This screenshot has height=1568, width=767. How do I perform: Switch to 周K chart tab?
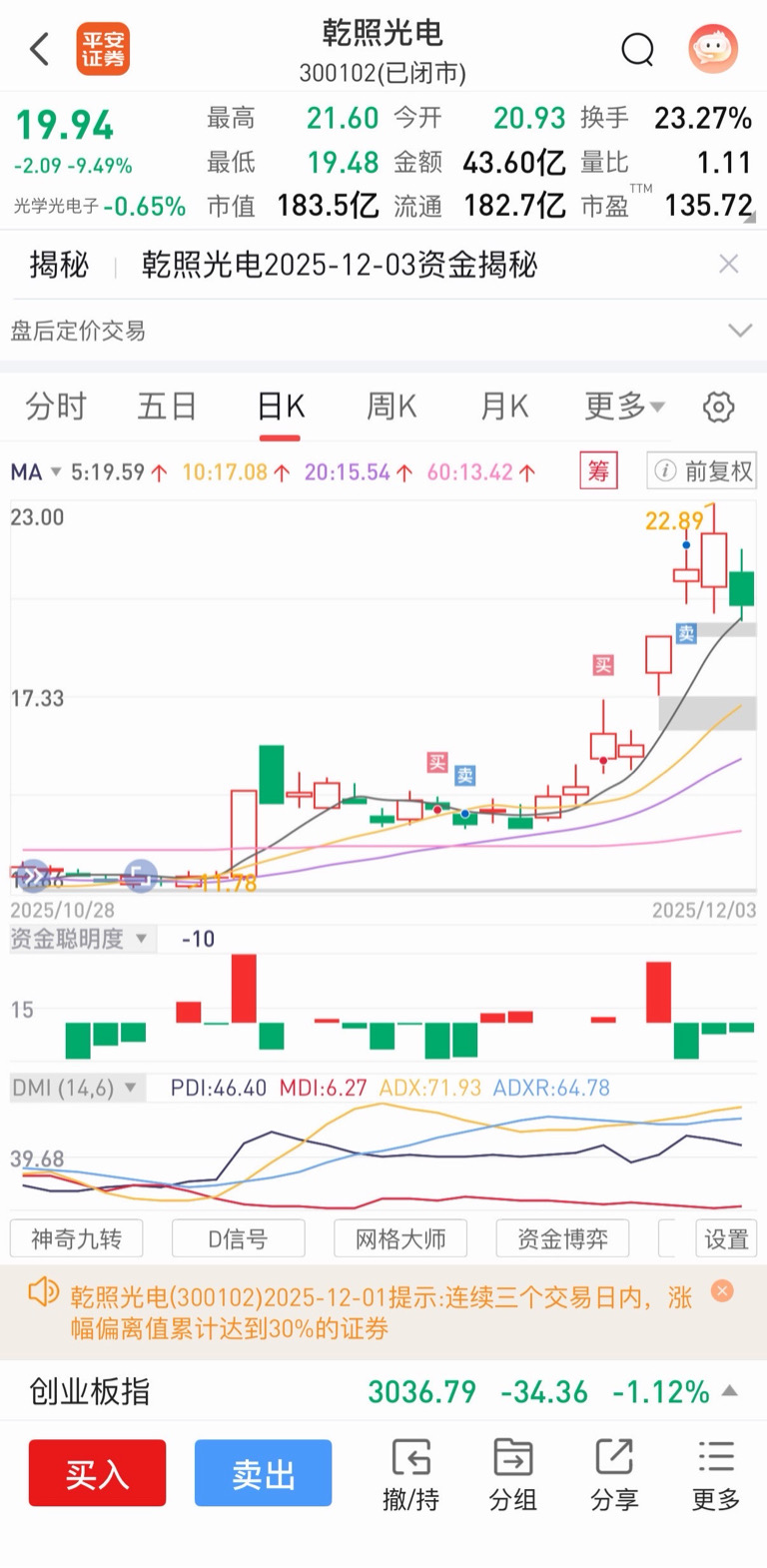pos(391,406)
